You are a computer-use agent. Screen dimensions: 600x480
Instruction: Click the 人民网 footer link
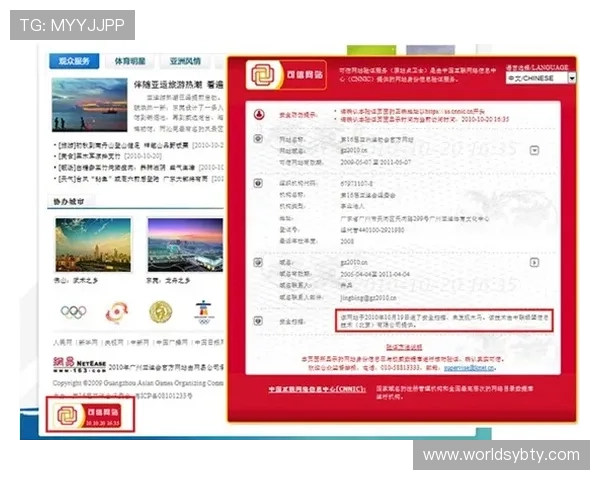[x=62, y=342]
